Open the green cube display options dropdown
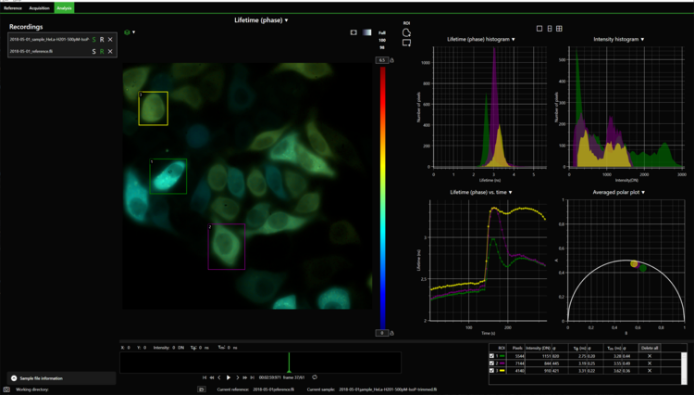The height and width of the screenshot is (395, 694). [x=129, y=32]
